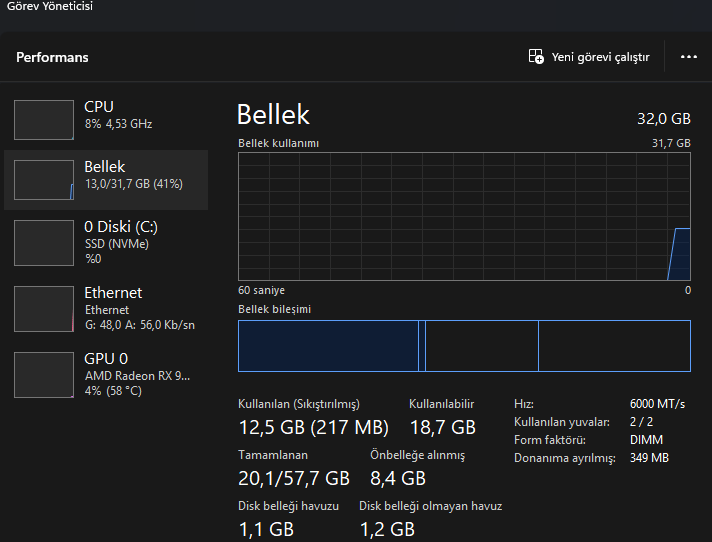Click the Disk belleği olmayan havuz label
712x542 pixels.
[430, 506]
